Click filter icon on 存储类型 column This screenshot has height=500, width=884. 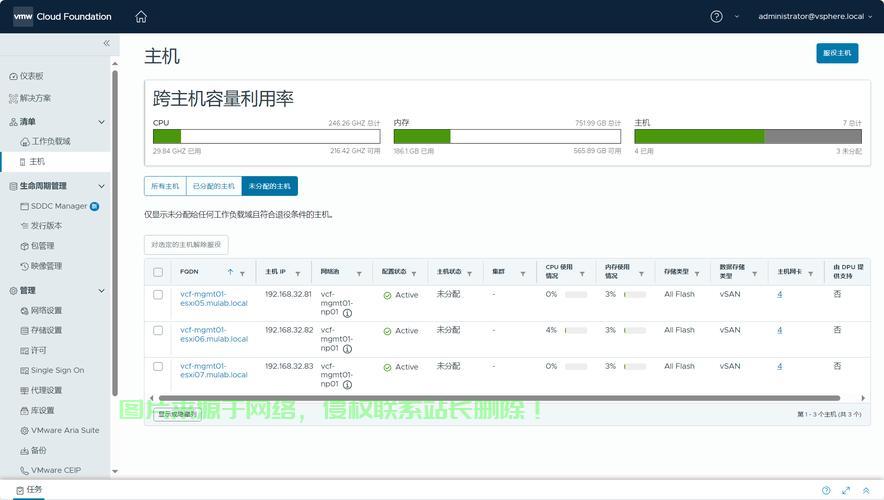pyautogui.click(x=698, y=273)
